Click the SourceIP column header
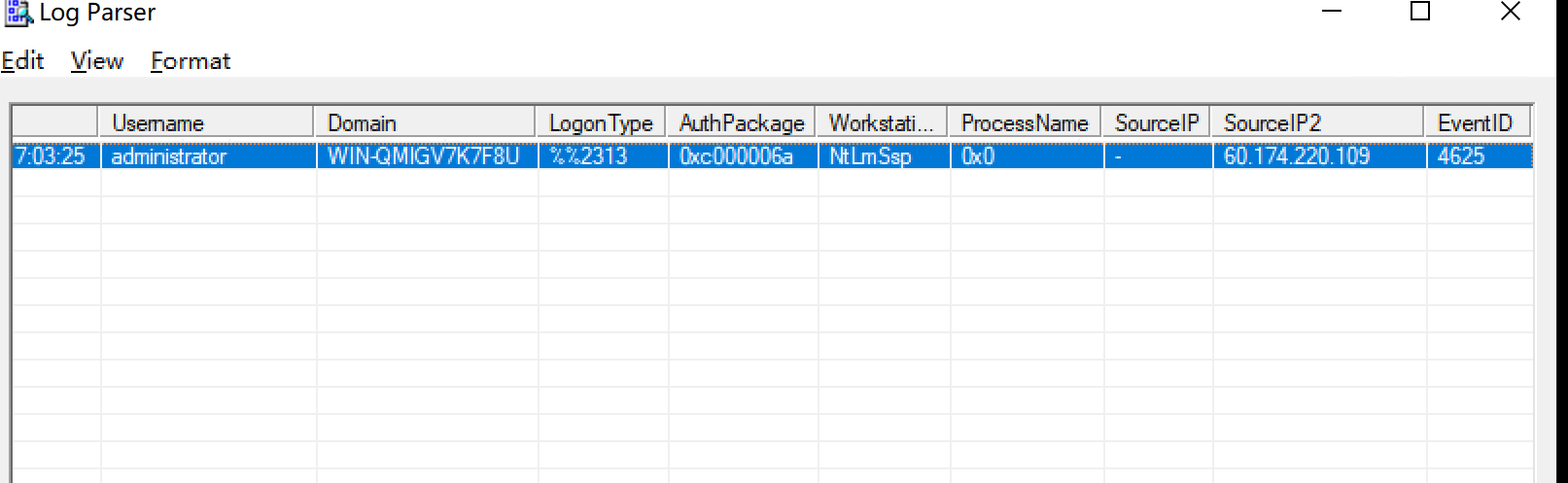Screen dimensions: 1568x483 click(x=1156, y=122)
